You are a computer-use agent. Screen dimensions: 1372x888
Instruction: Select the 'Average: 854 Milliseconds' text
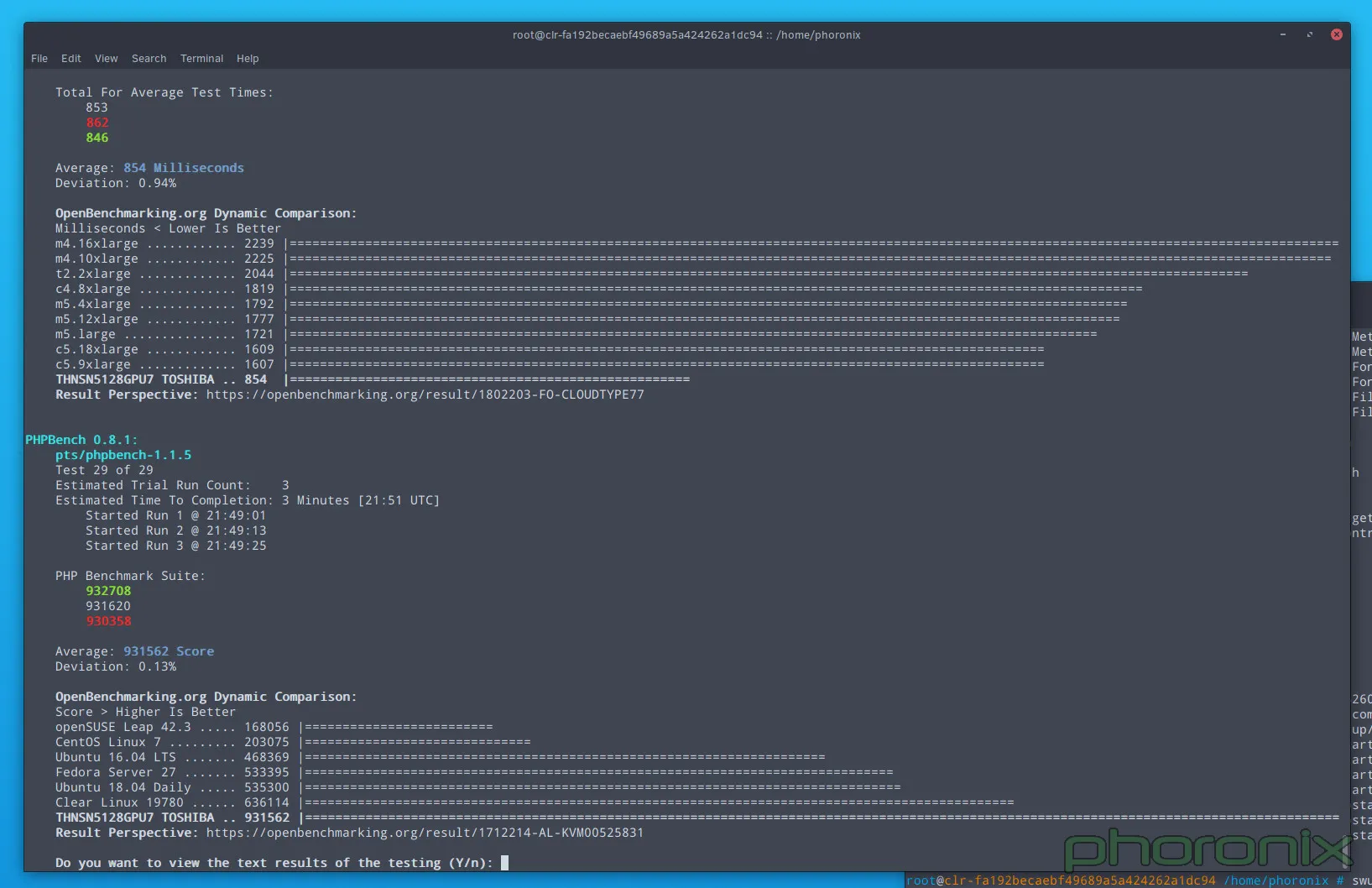(x=150, y=168)
